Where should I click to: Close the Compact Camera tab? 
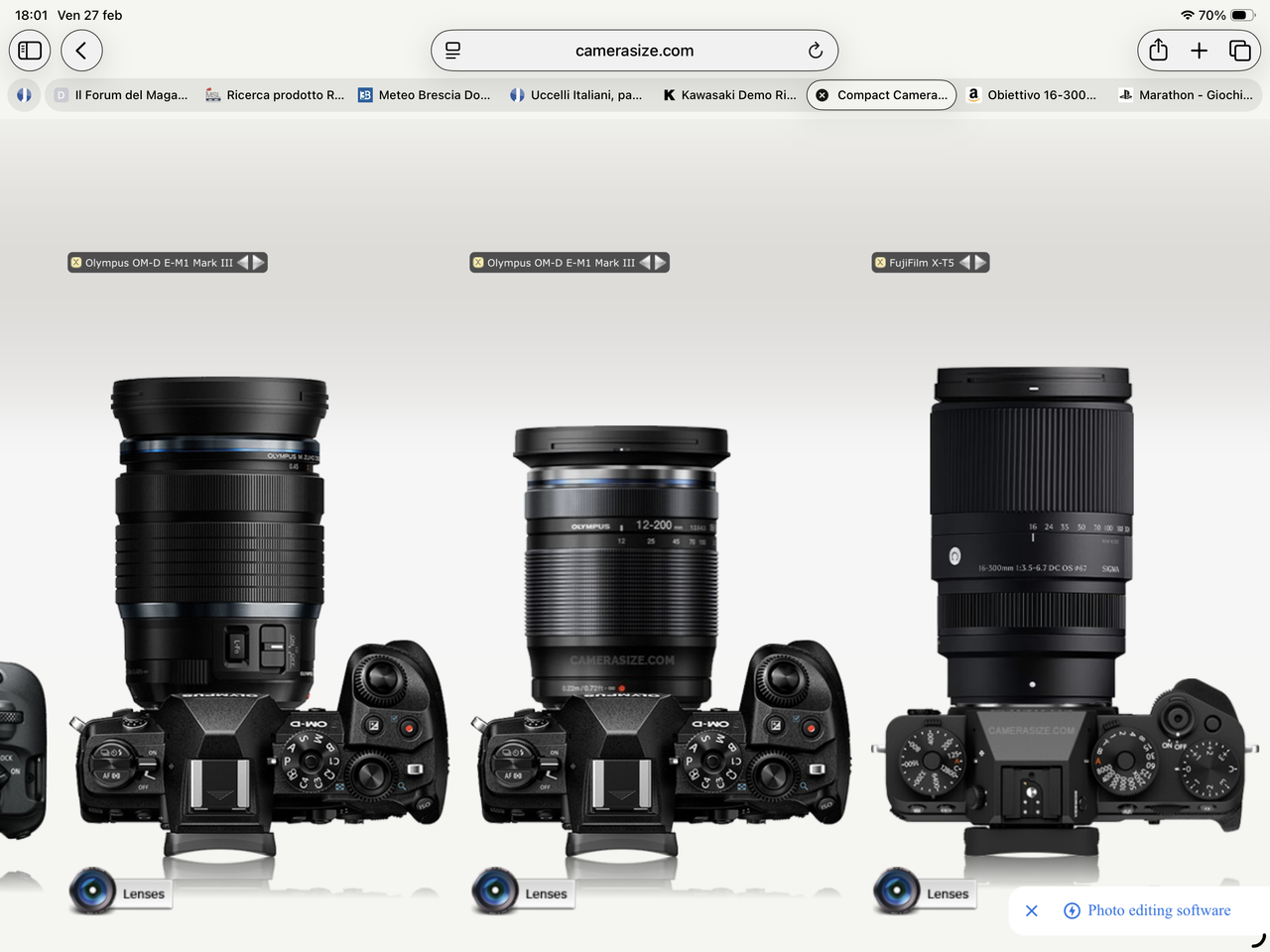(x=822, y=95)
